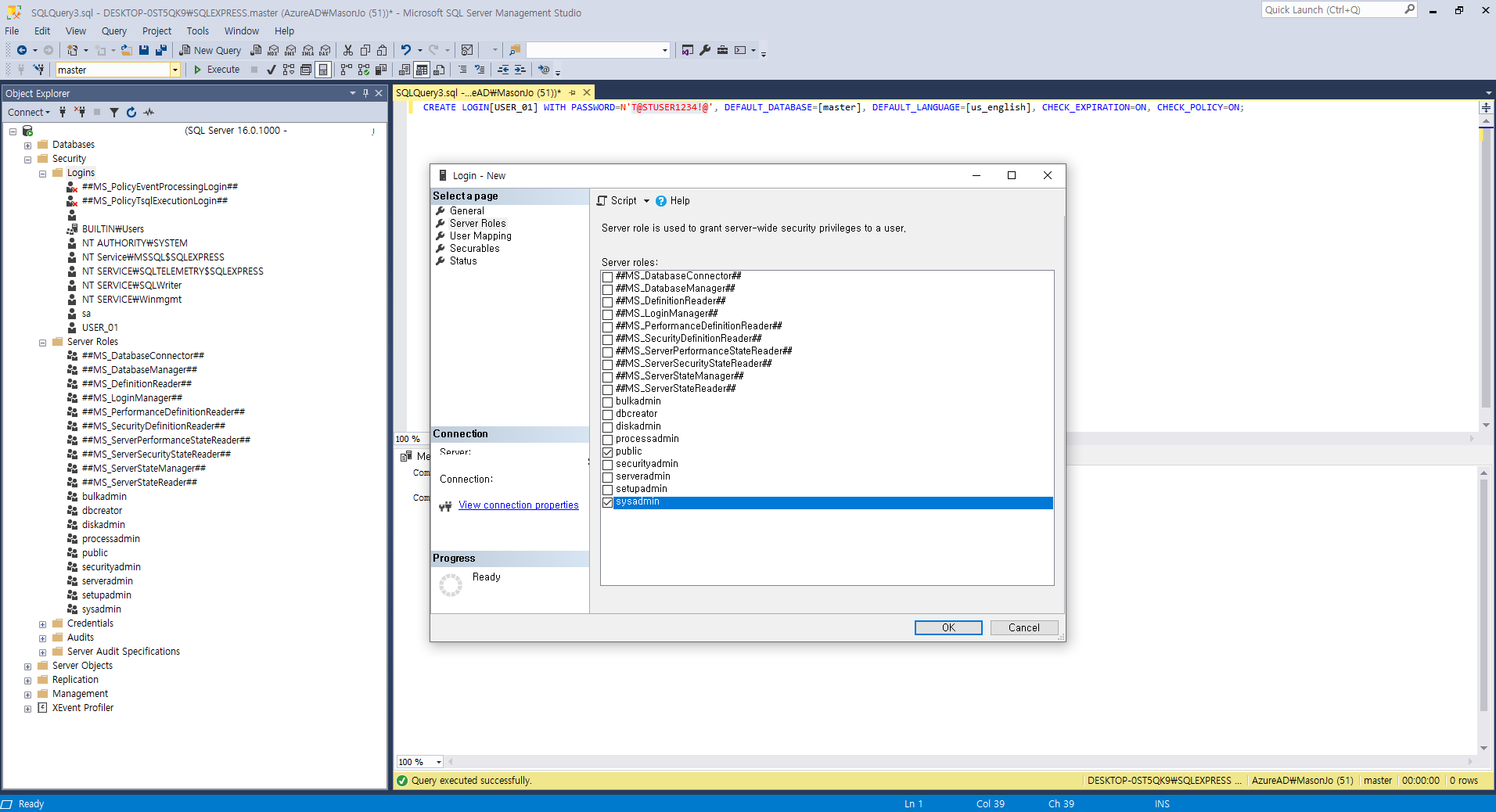Select the General page in Login dialog

click(x=466, y=211)
